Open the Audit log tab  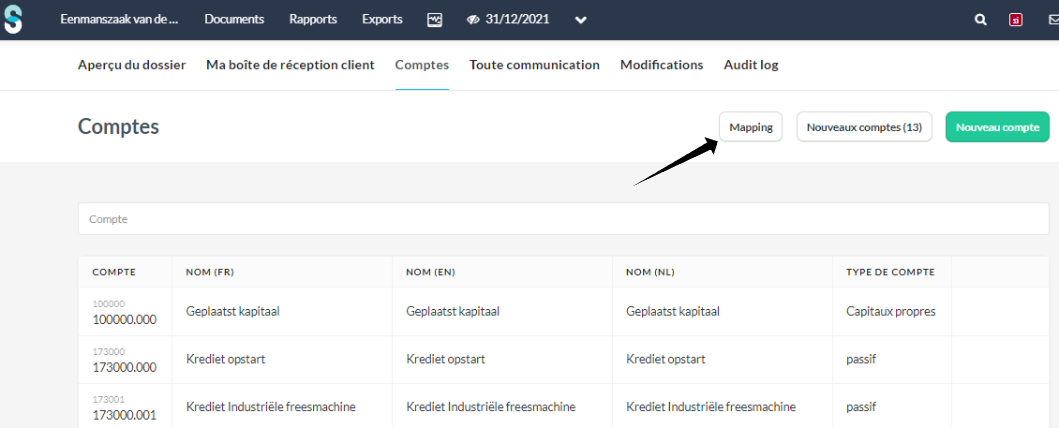click(x=750, y=65)
